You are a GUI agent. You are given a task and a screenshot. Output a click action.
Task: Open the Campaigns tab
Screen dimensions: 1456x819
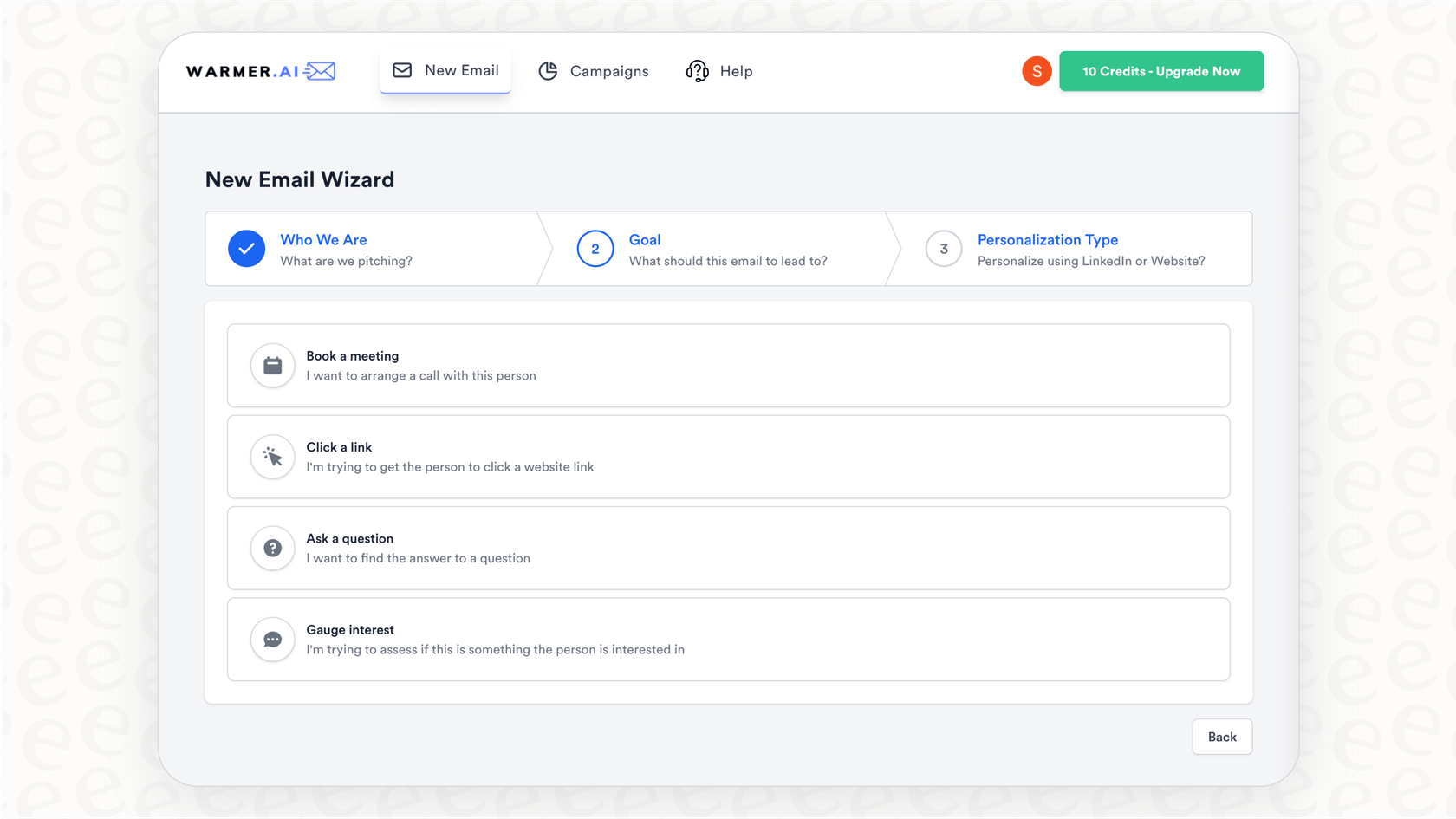pyautogui.click(x=608, y=71)
